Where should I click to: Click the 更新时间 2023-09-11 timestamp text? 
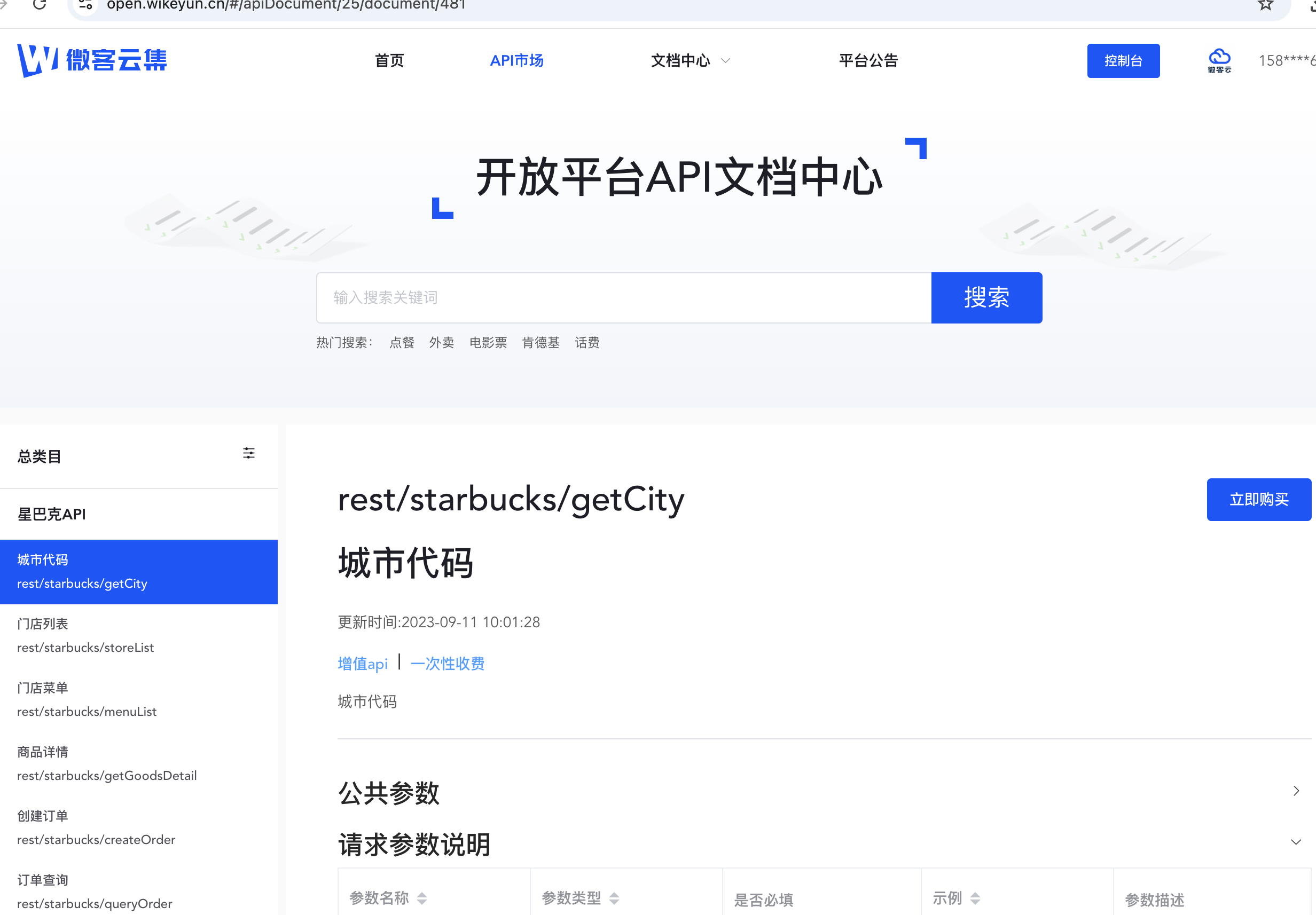point(438,622)
